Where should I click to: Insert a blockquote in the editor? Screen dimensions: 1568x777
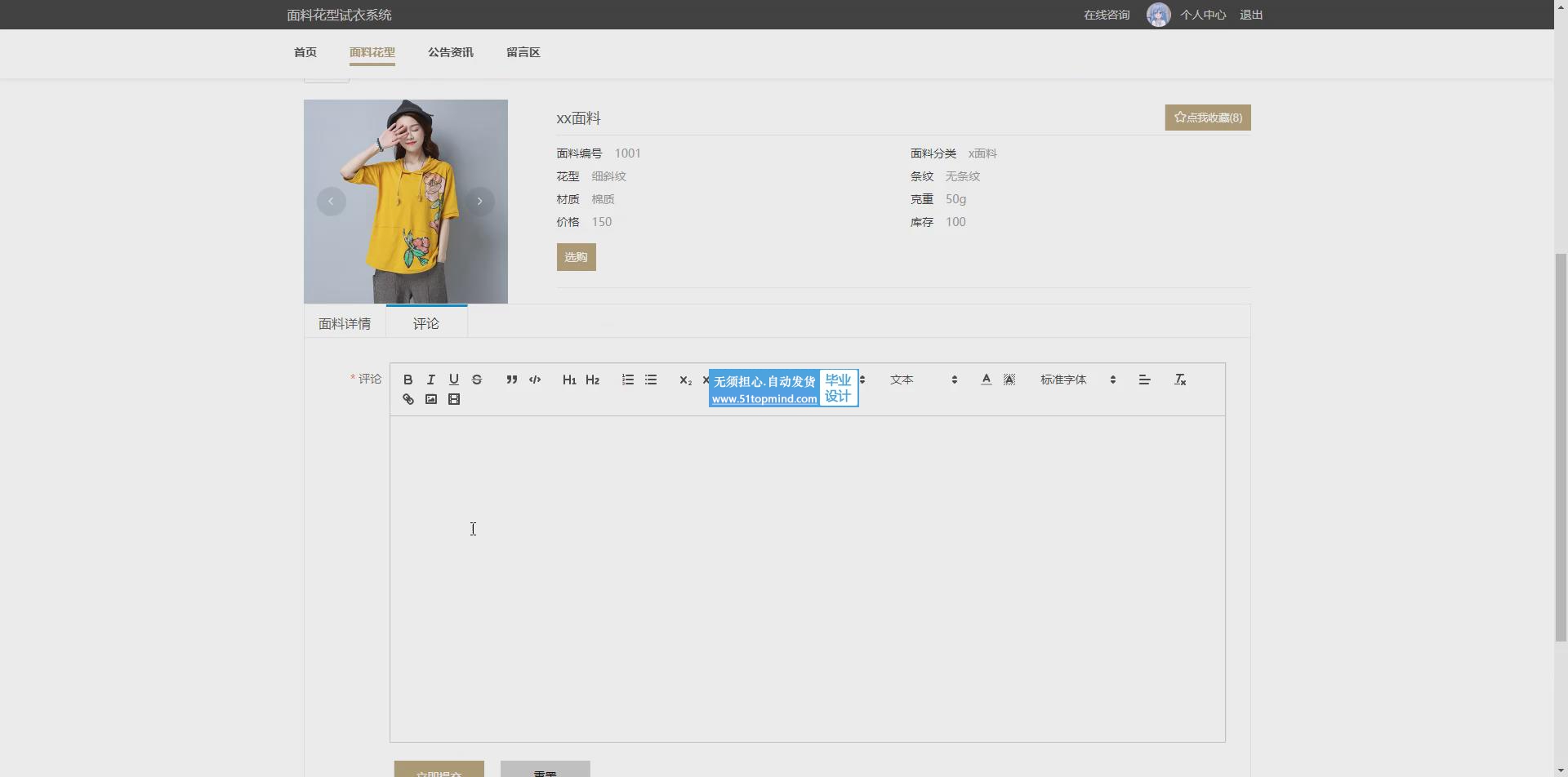(511, 380)
